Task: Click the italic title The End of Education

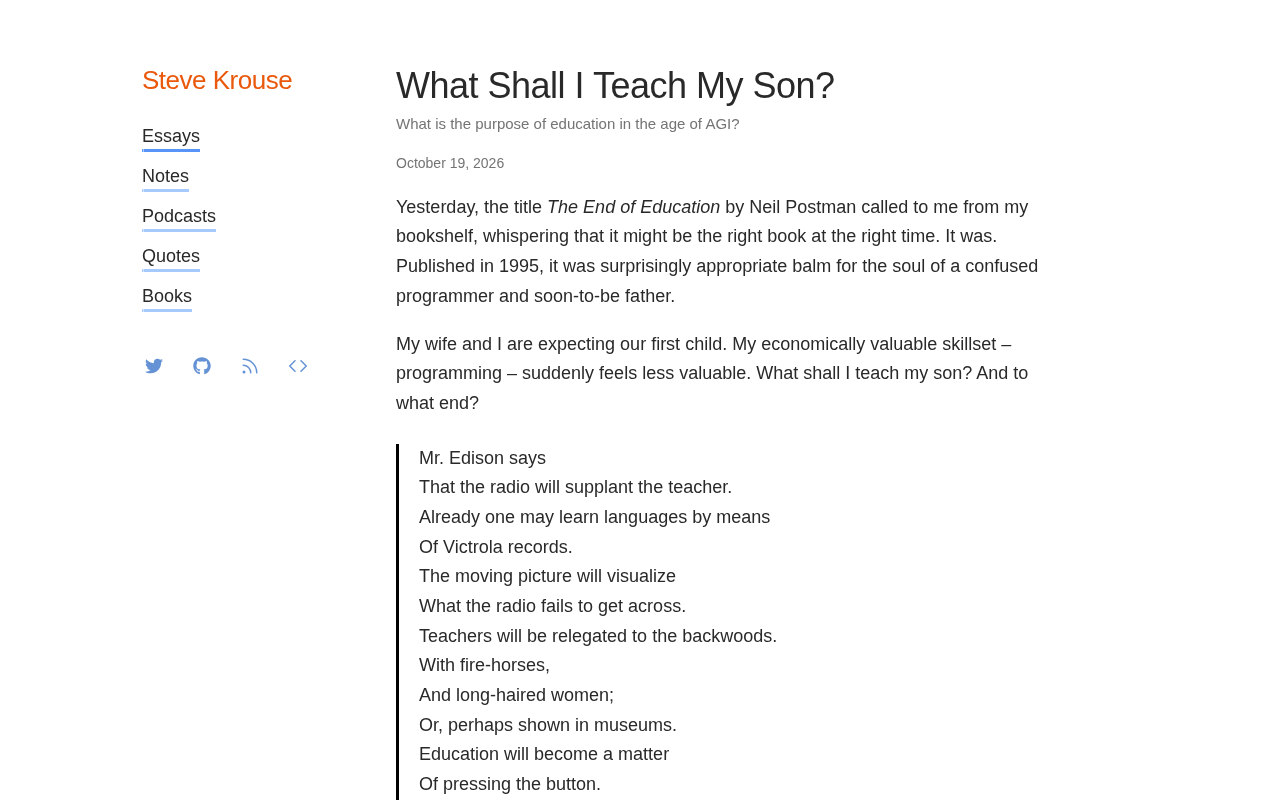Action: 634,207
